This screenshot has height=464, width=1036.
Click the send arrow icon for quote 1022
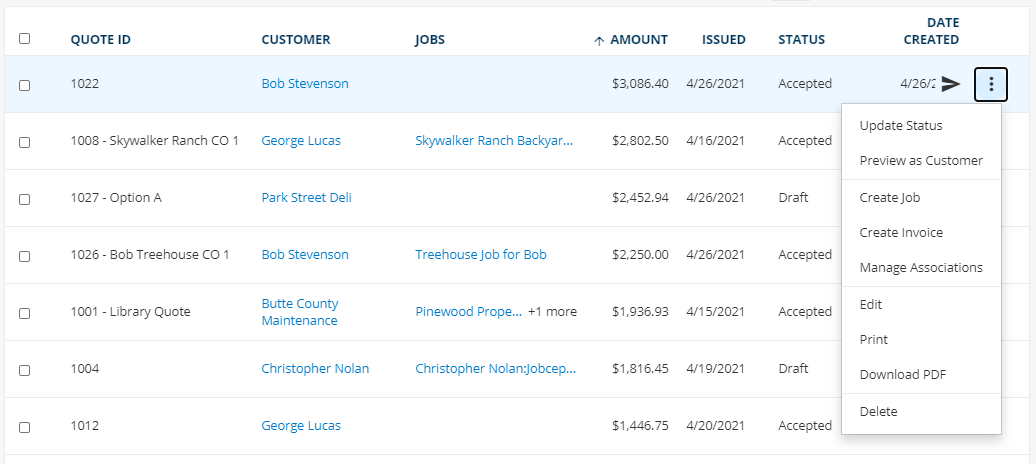[951, 84]
